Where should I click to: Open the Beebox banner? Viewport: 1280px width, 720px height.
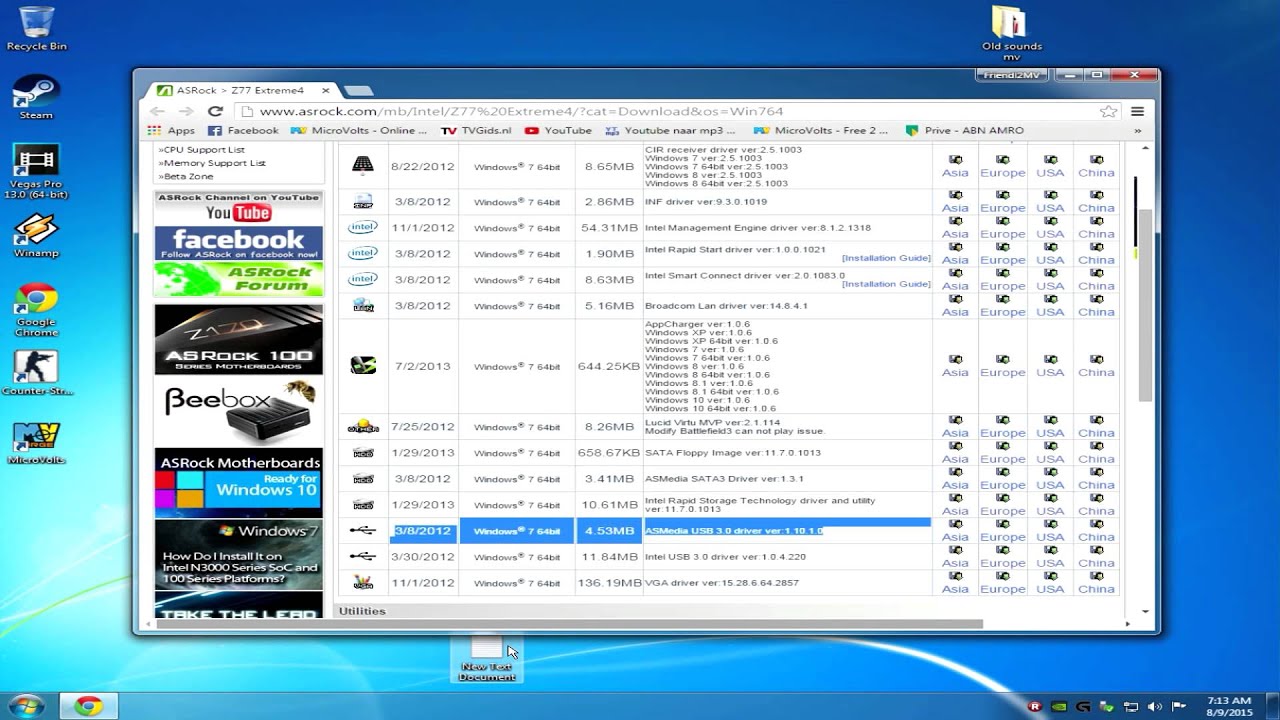[x=239, y=412]
